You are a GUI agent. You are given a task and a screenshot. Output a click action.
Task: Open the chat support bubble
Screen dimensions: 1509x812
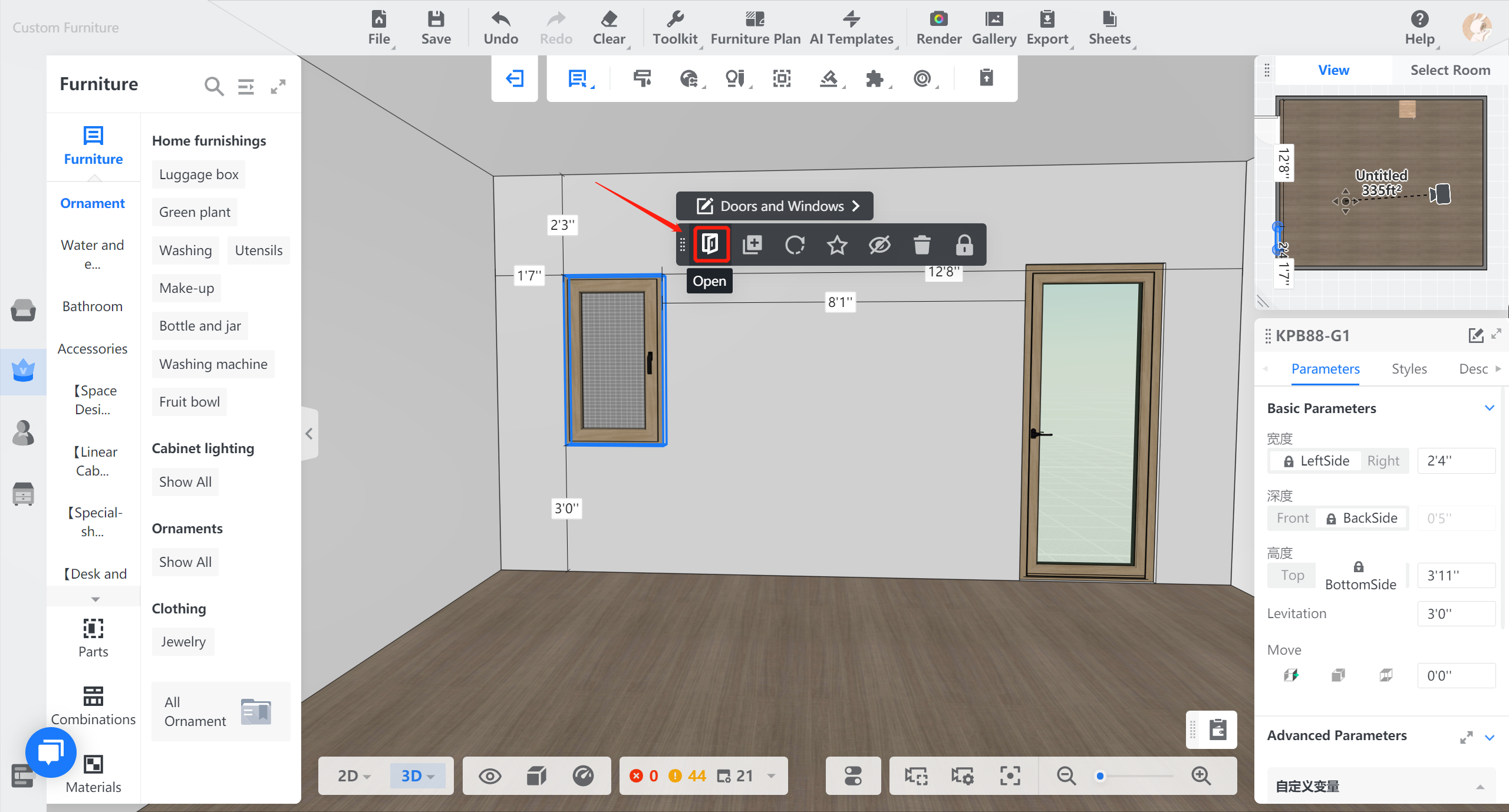51,752
